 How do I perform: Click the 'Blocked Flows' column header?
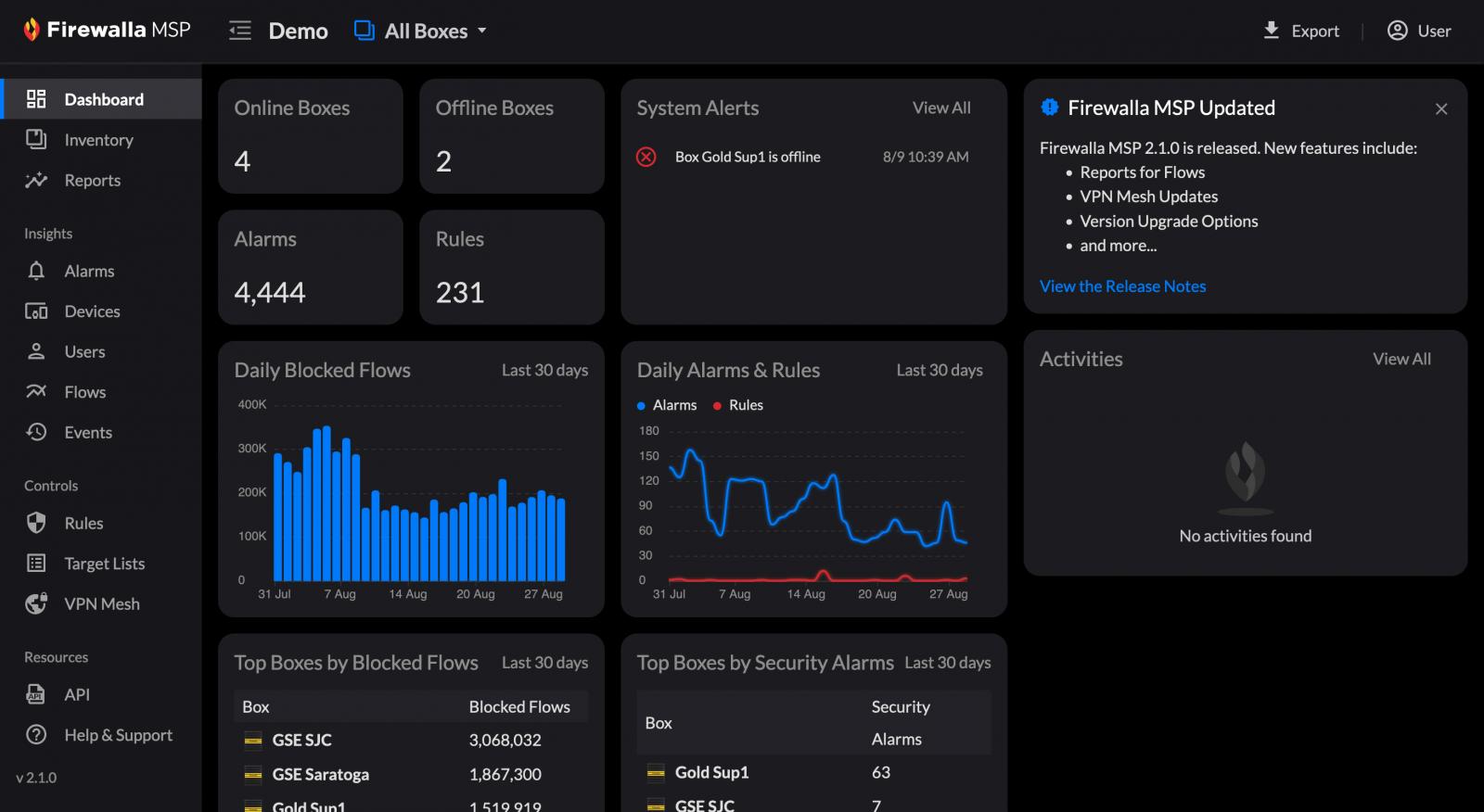519,706
